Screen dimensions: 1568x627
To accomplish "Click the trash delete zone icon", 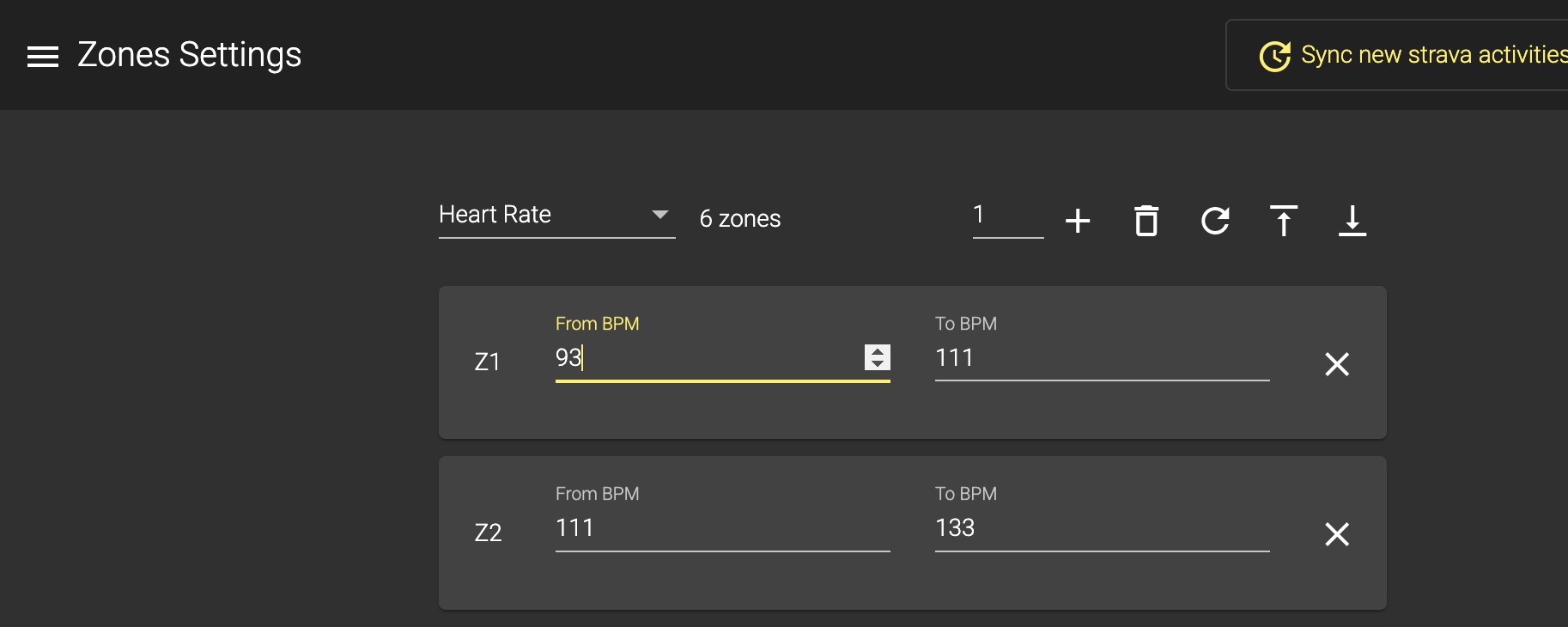I will (x=1146, y=221).
